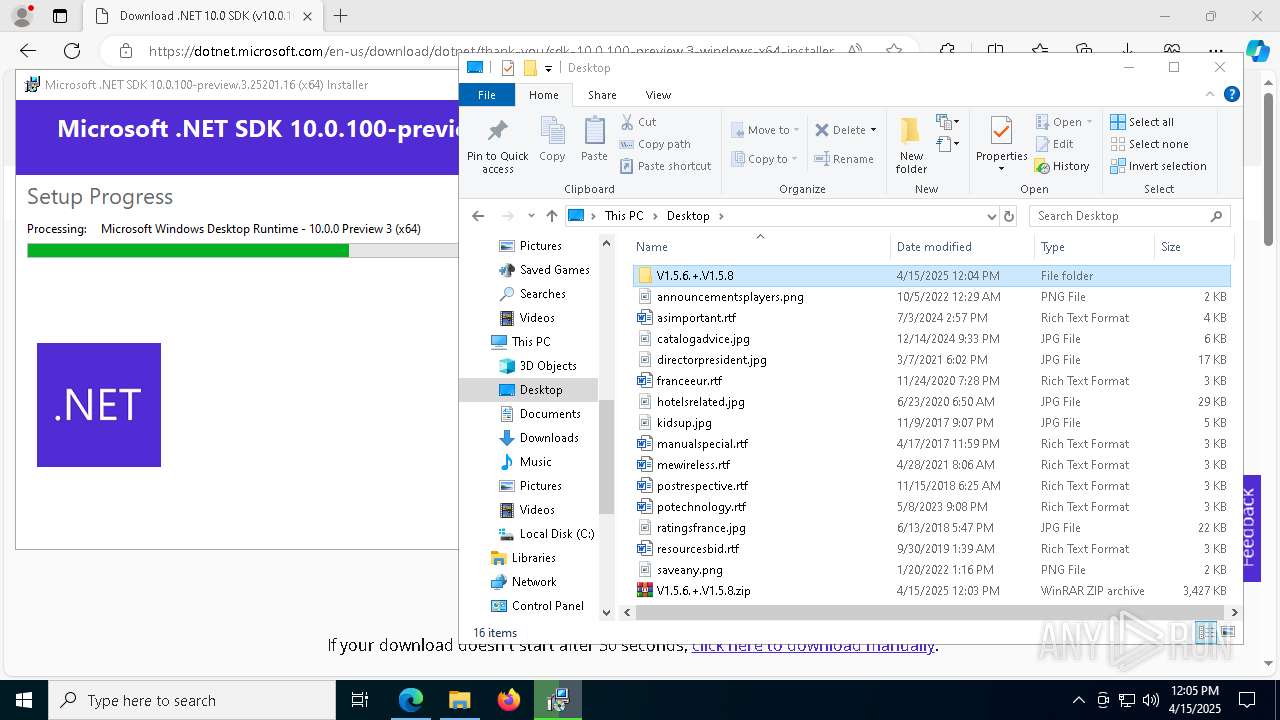Click 'click here to download manually' link

click(x=813, y=645)
